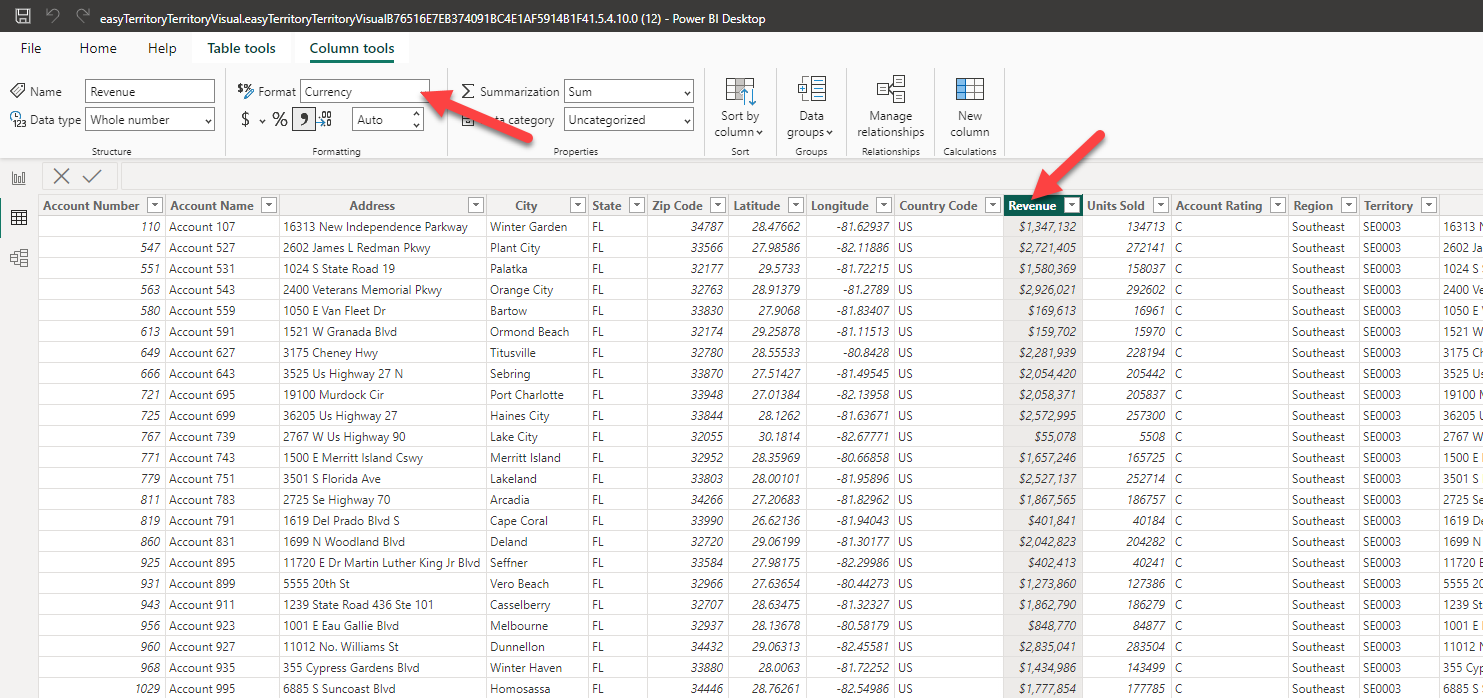Open the File menu
Image resolution: width=1483 pixels, height=698 pixels.
pyautogui.click(x=30, y=48)
